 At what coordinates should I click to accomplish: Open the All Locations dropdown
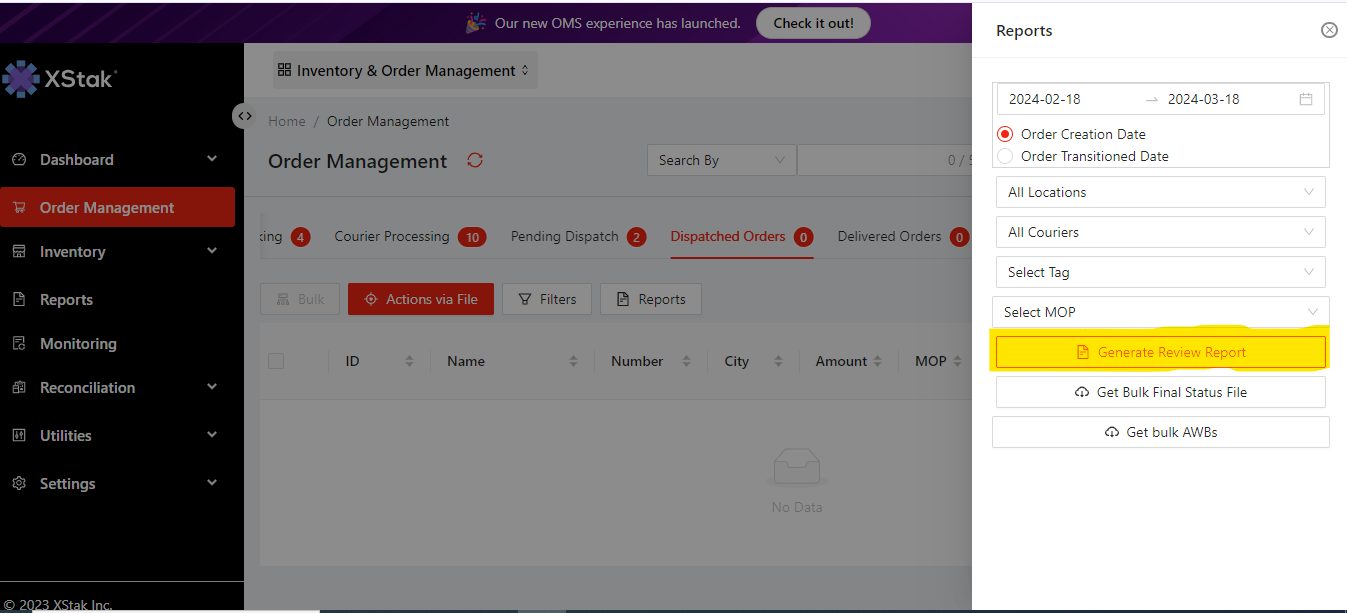pos(1160,192)
